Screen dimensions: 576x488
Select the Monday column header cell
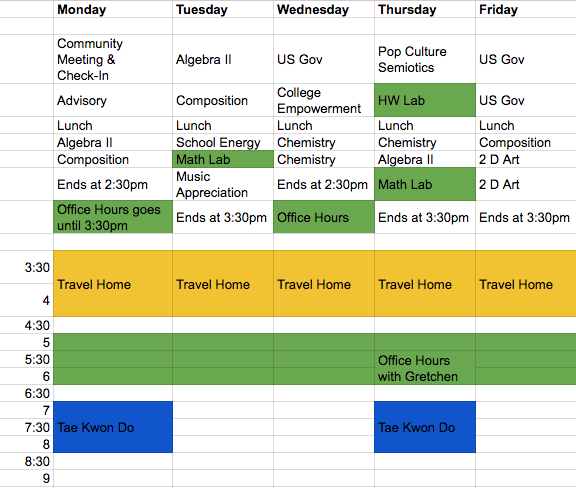click(x=113, y=9)
